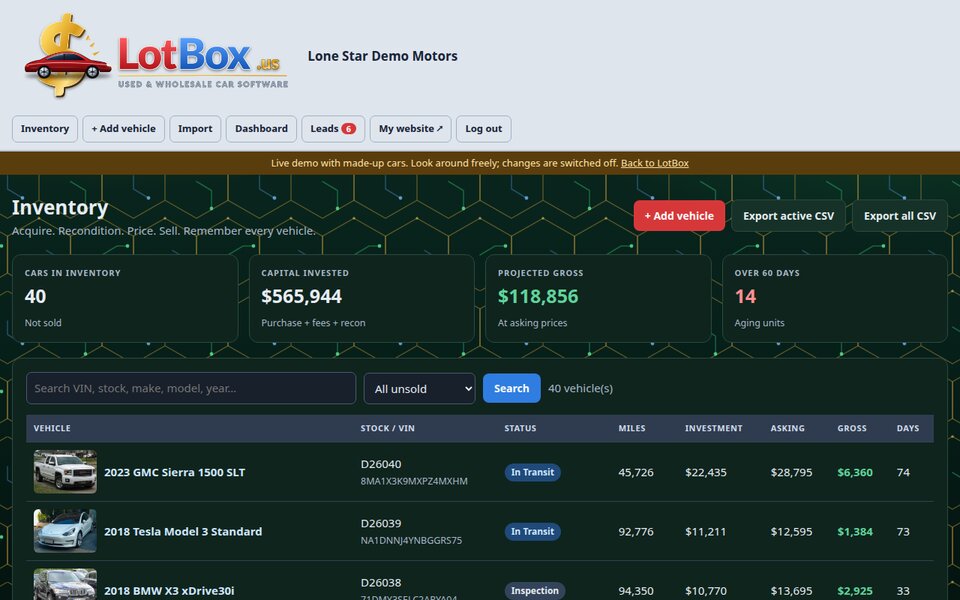Open 2023 GMC Sierra 1500 SLT

coord(174,472)
